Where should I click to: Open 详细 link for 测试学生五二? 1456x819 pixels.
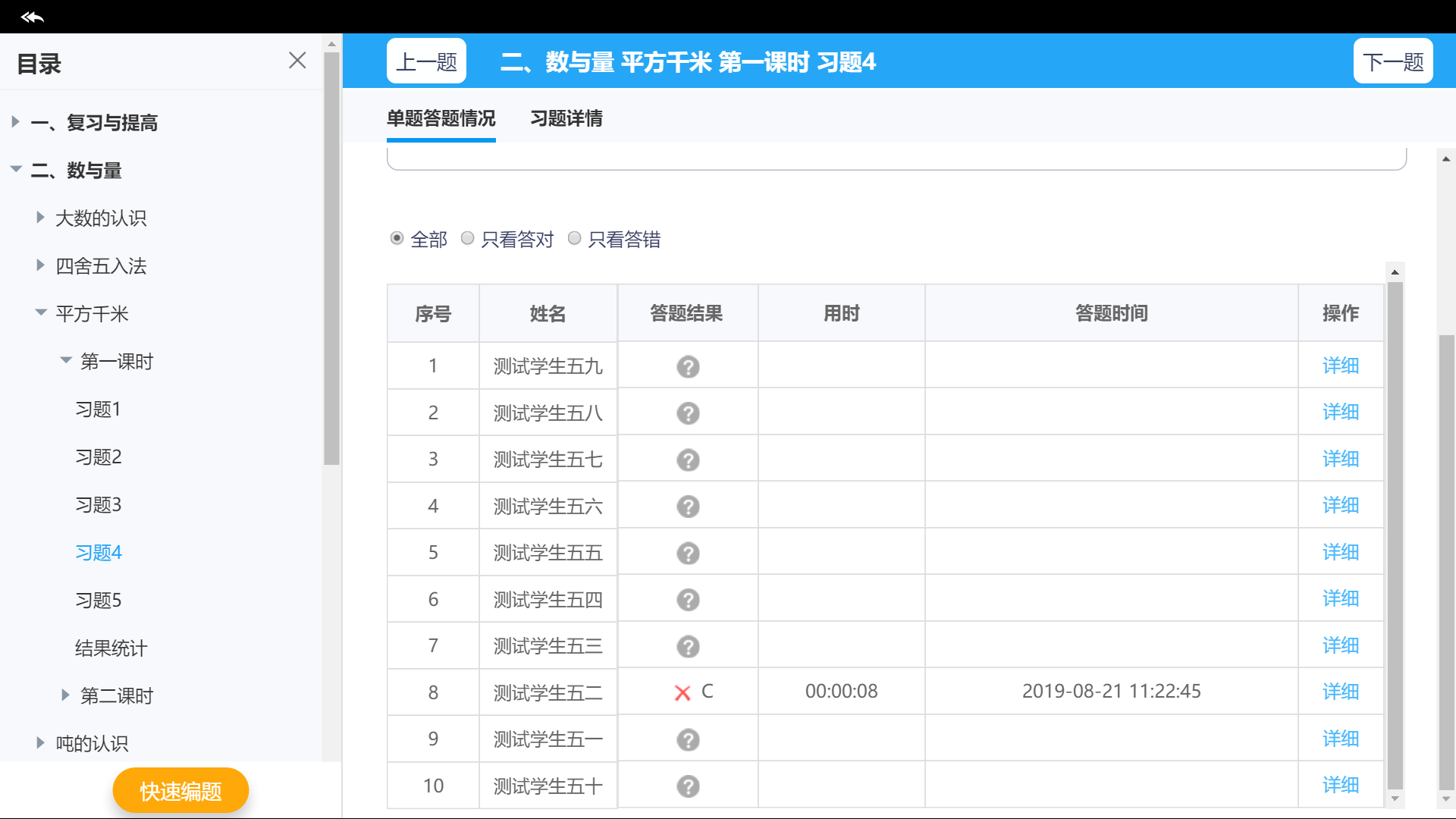click(1340, 692)
